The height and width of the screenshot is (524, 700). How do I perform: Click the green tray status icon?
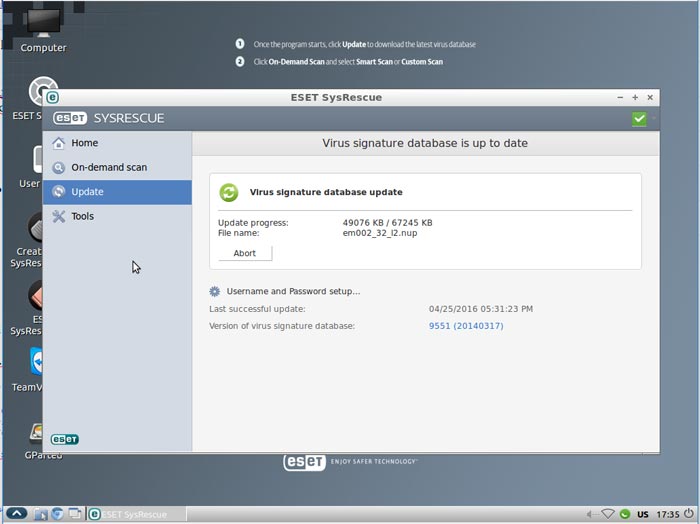coord(625,514)
